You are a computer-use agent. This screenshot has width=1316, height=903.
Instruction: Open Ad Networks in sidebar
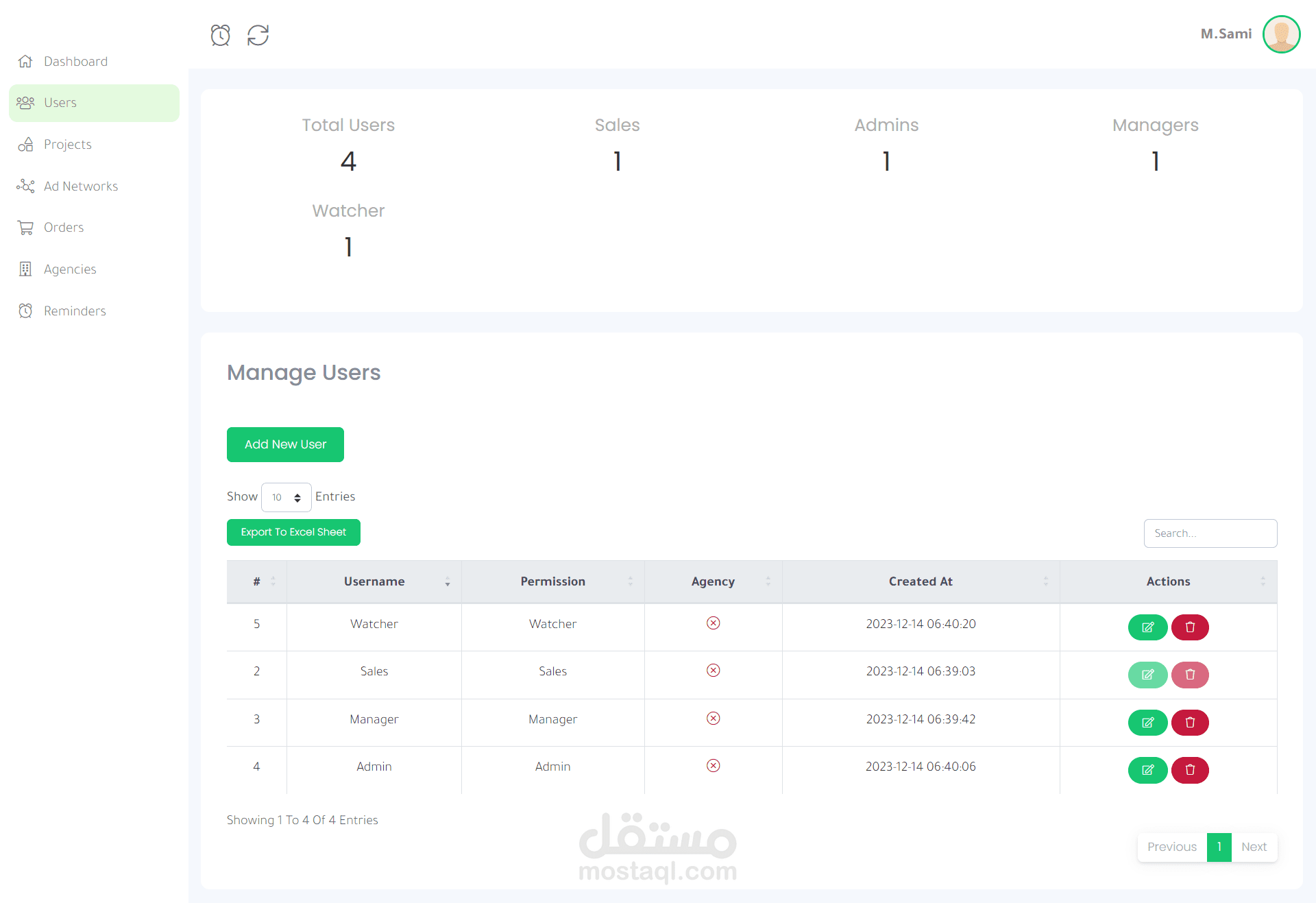coord(80,186)
